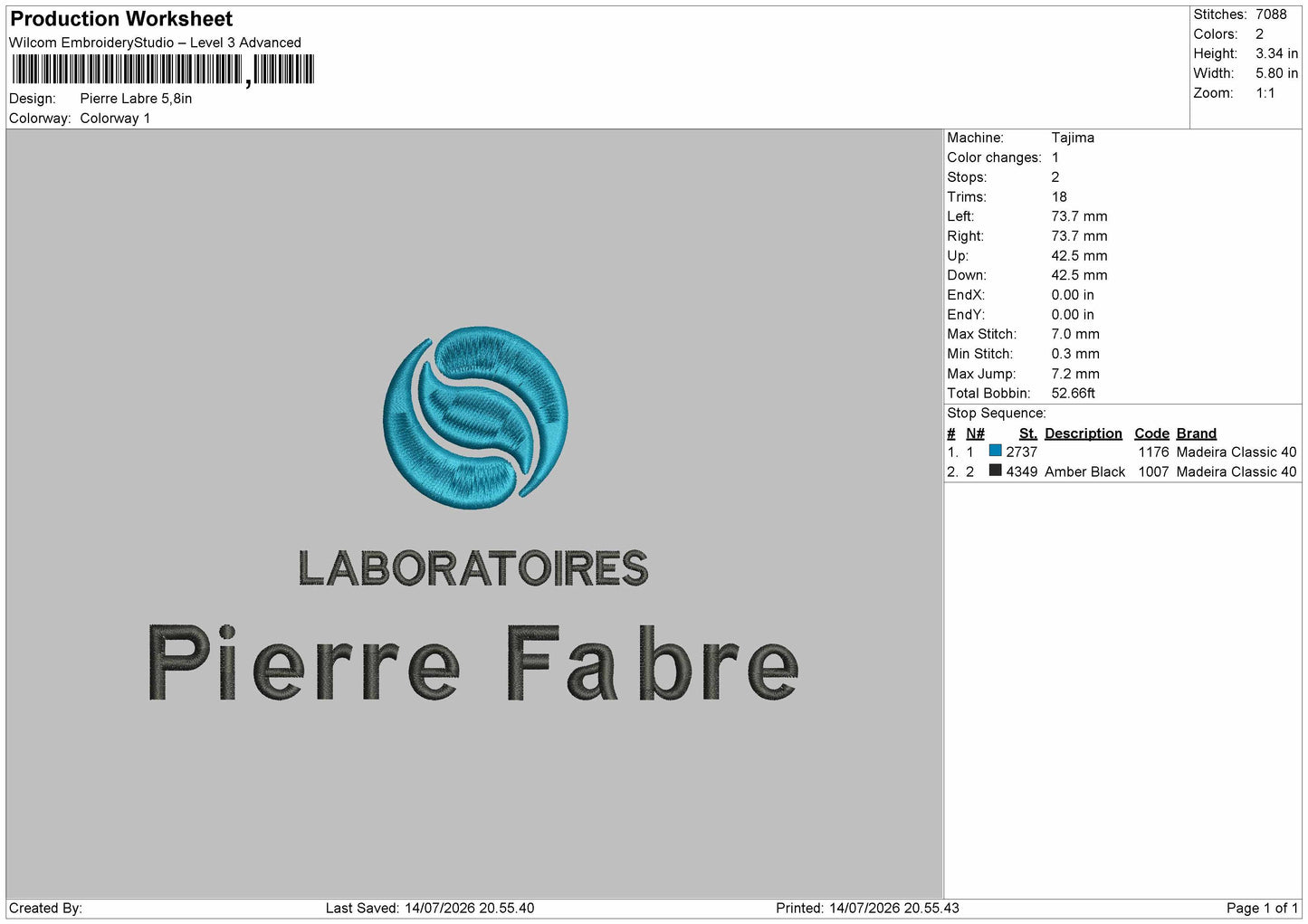The height and width of the screenshot is (924, 1308).
Task: Click the Stitches value 7088
Action: 1271,14
